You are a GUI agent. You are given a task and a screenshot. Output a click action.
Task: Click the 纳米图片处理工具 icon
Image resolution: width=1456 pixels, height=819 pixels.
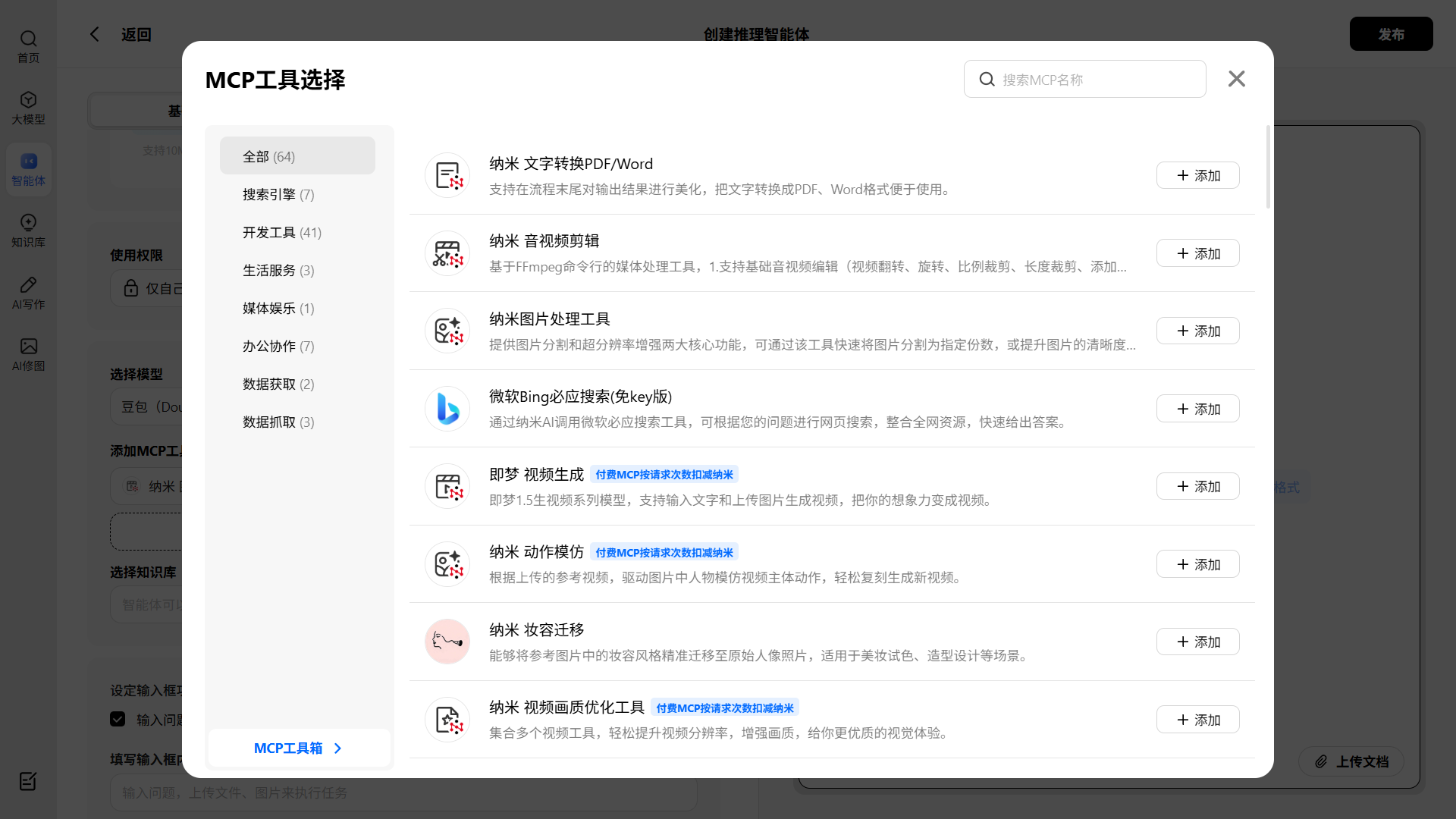point(447,331)
